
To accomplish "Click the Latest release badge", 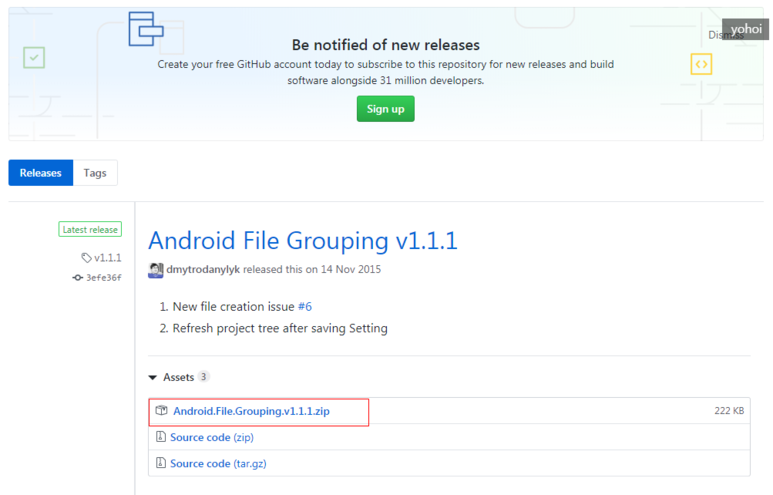I will [90, 229].
